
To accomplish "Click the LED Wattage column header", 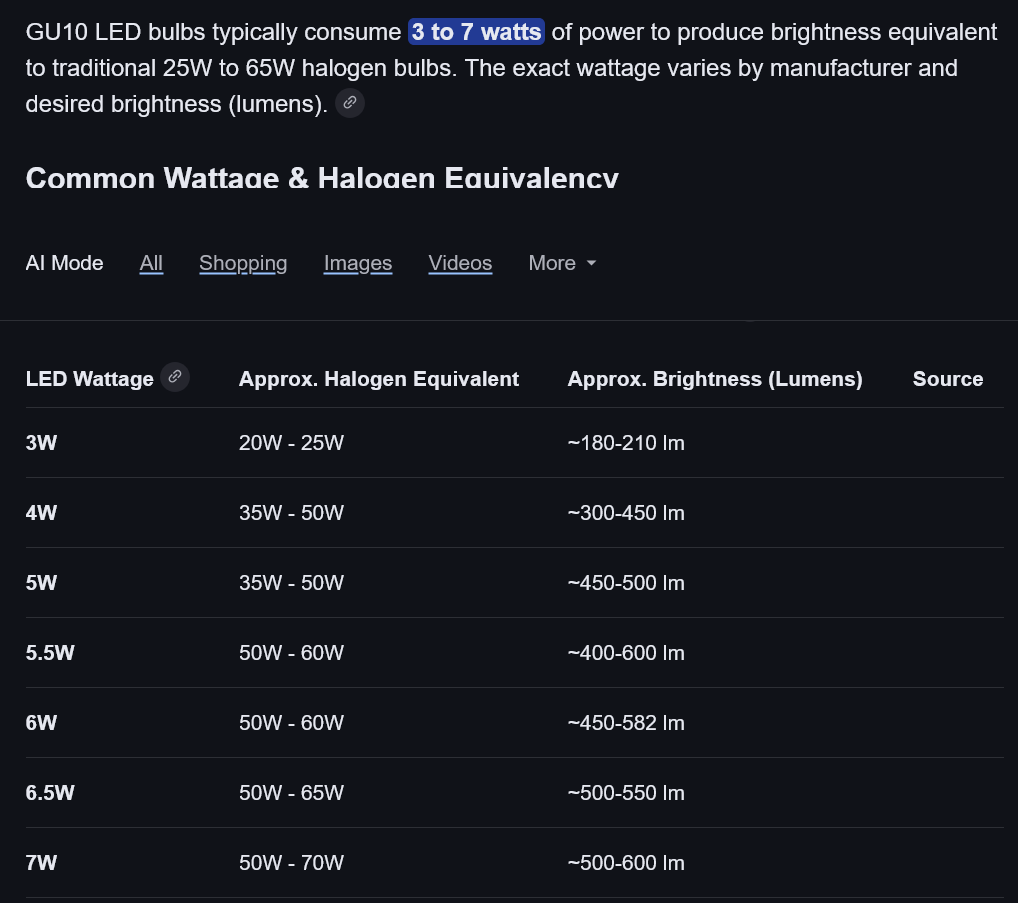I will (89, 379).
